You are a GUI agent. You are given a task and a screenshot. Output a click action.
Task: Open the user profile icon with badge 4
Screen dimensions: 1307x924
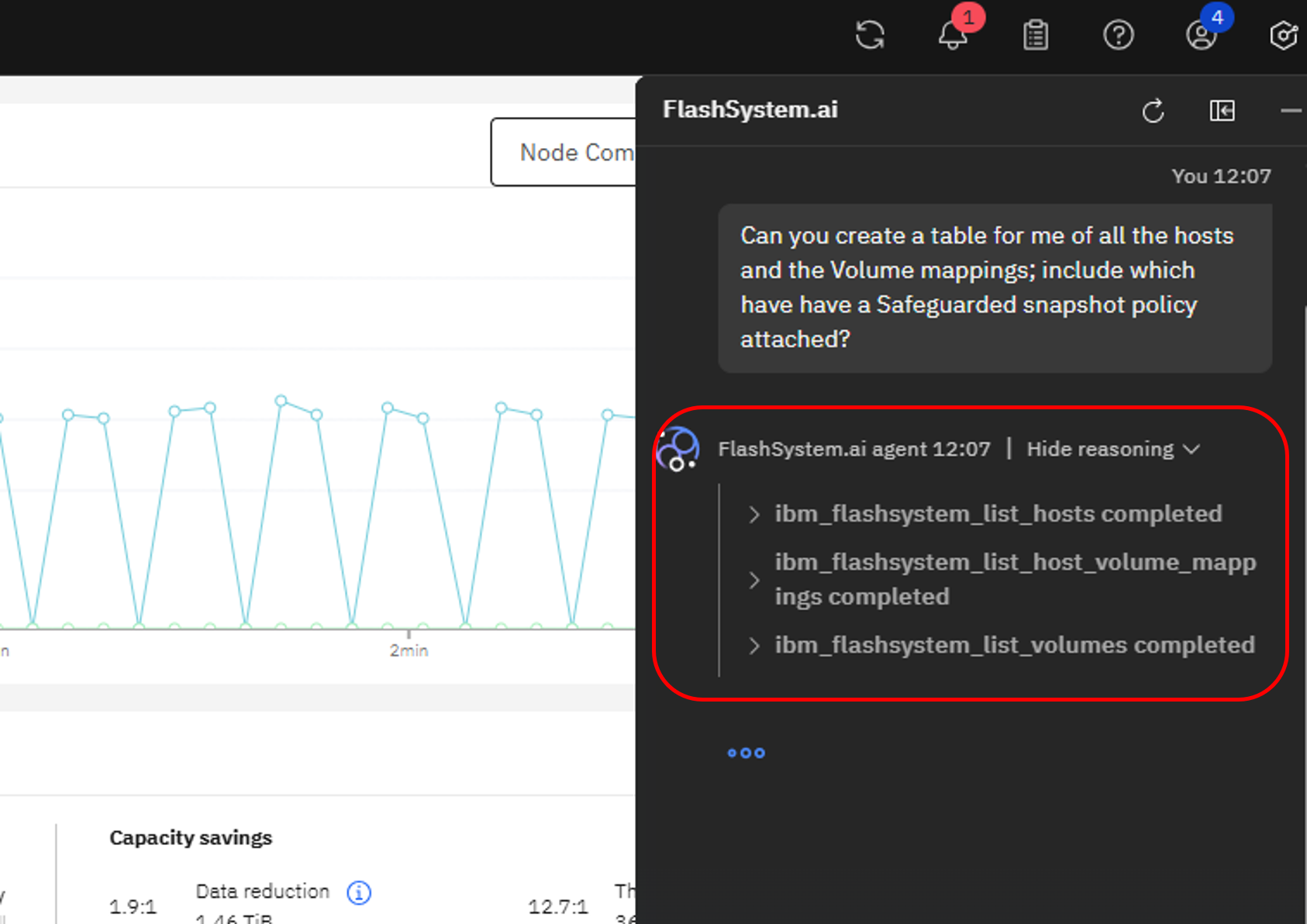(x=1202, y=35)
